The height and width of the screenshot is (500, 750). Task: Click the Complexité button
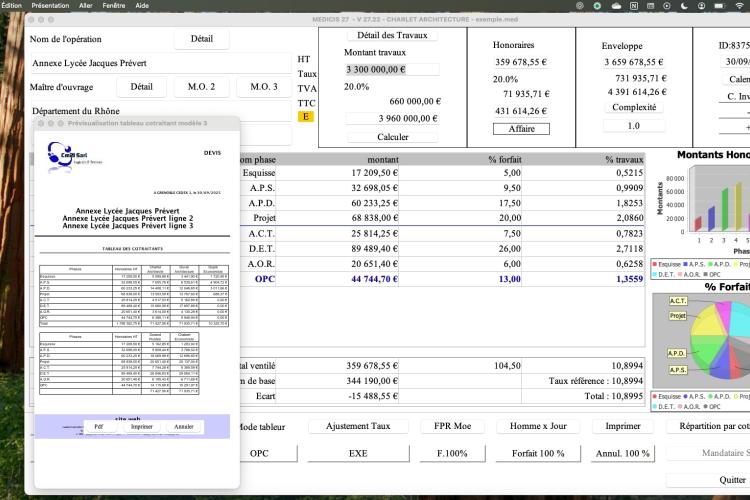[634, 107]
